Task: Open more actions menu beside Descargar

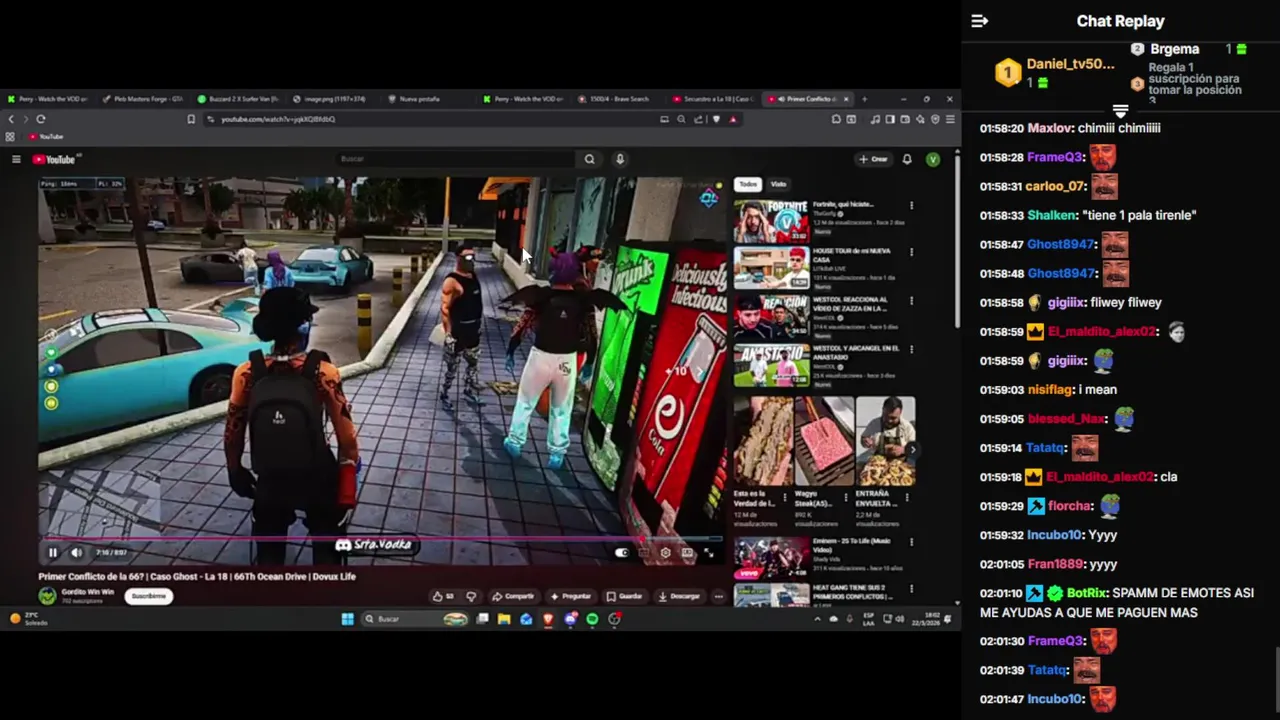Action: click(718, 596)
